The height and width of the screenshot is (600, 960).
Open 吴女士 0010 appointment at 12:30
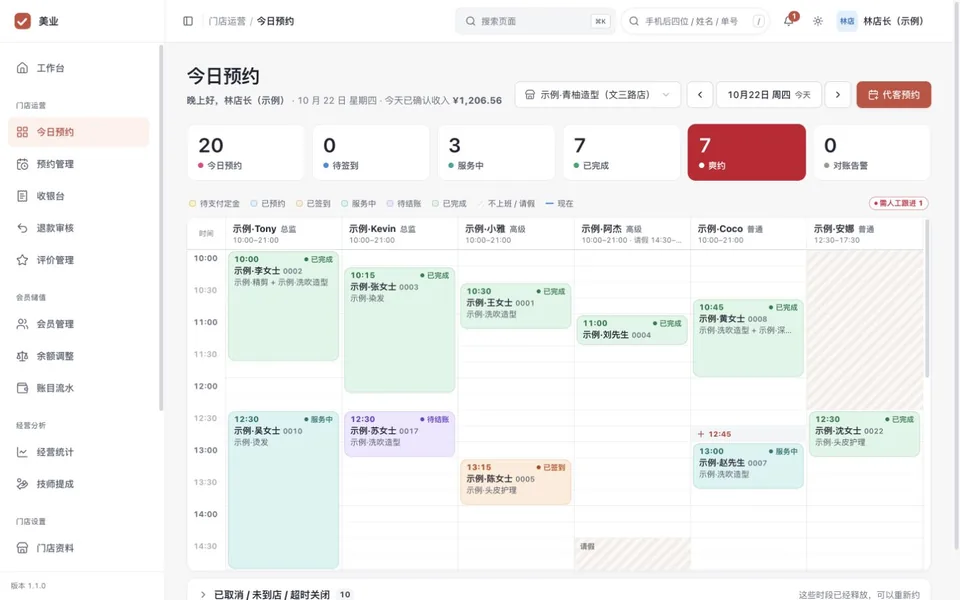283,490
